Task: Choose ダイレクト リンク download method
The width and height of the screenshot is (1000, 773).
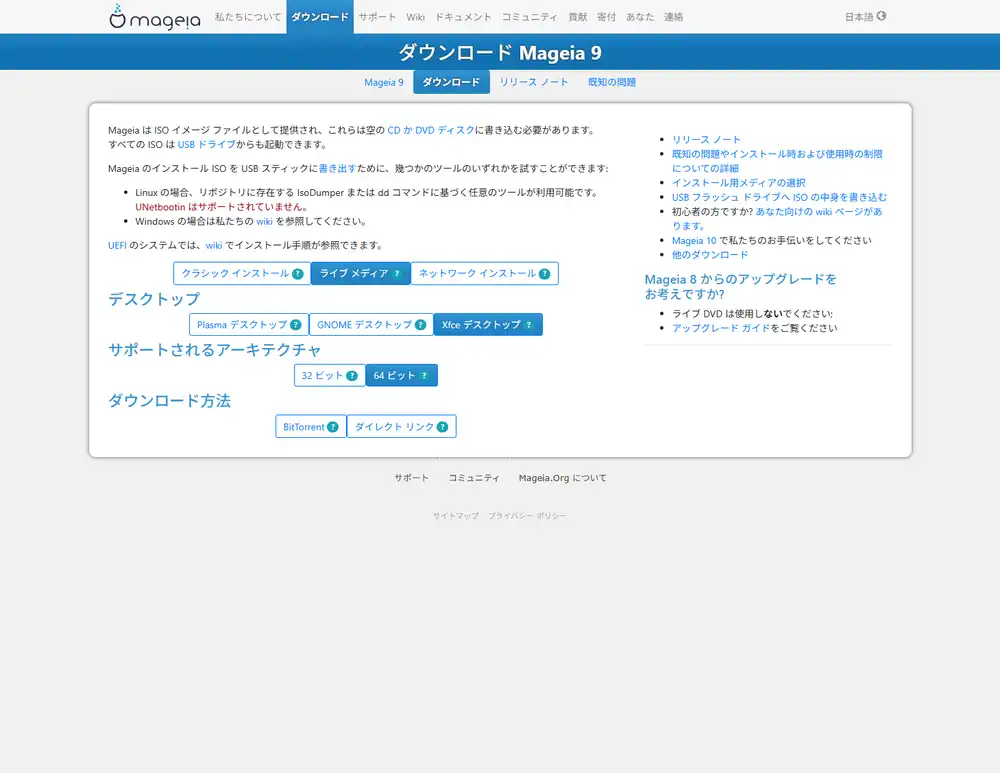Action: click(402, 427)
